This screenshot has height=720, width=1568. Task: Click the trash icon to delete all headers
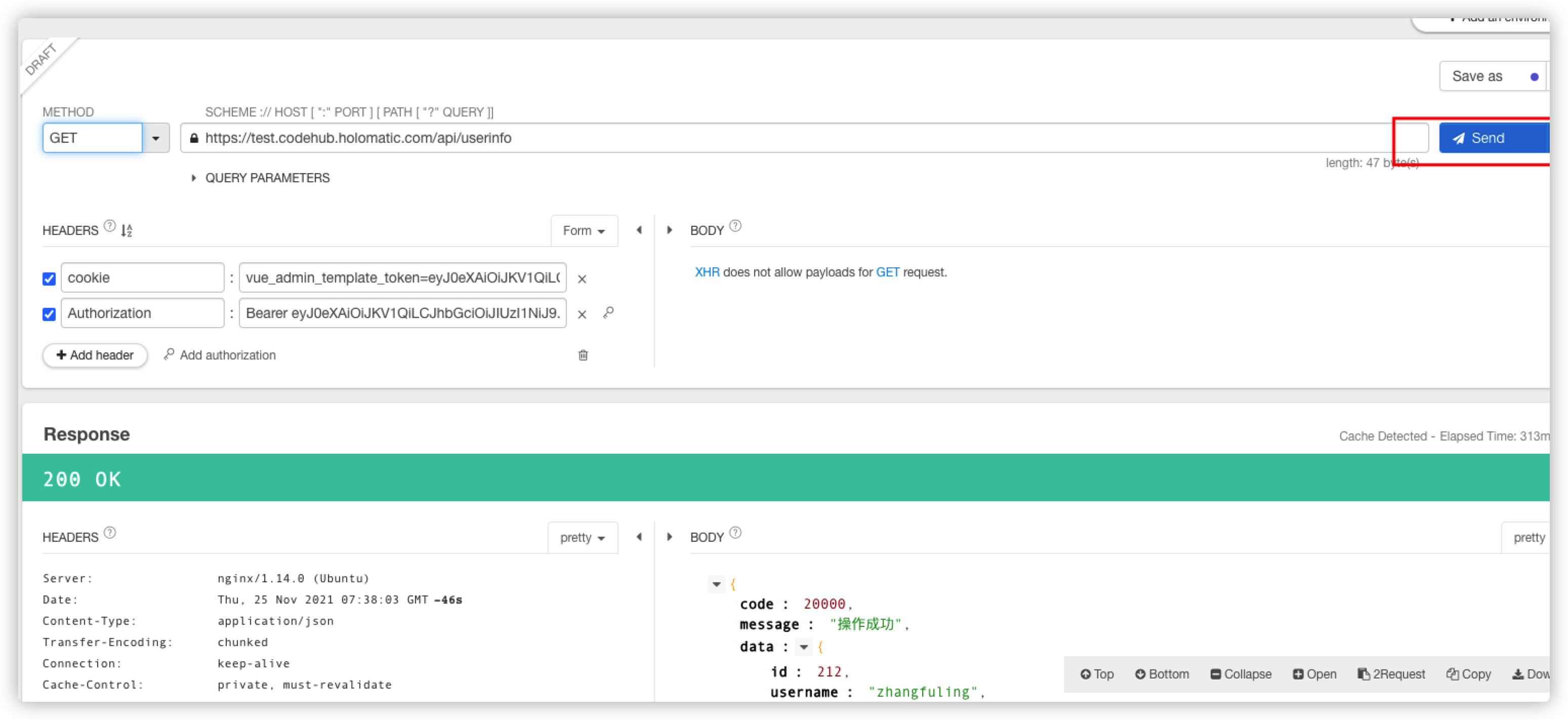tap(583, 355)
